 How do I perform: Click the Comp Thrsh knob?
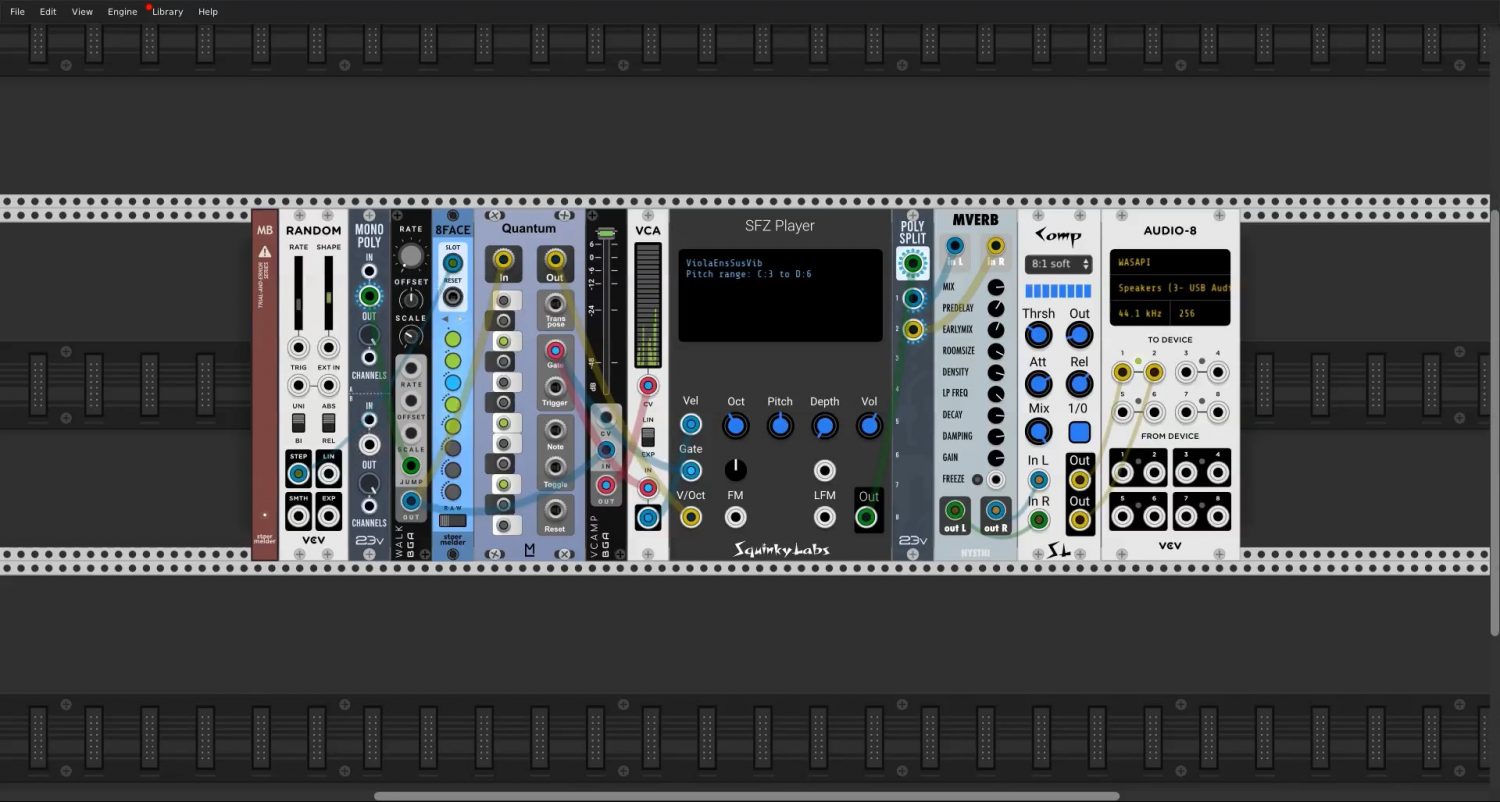pos(1039,335)
